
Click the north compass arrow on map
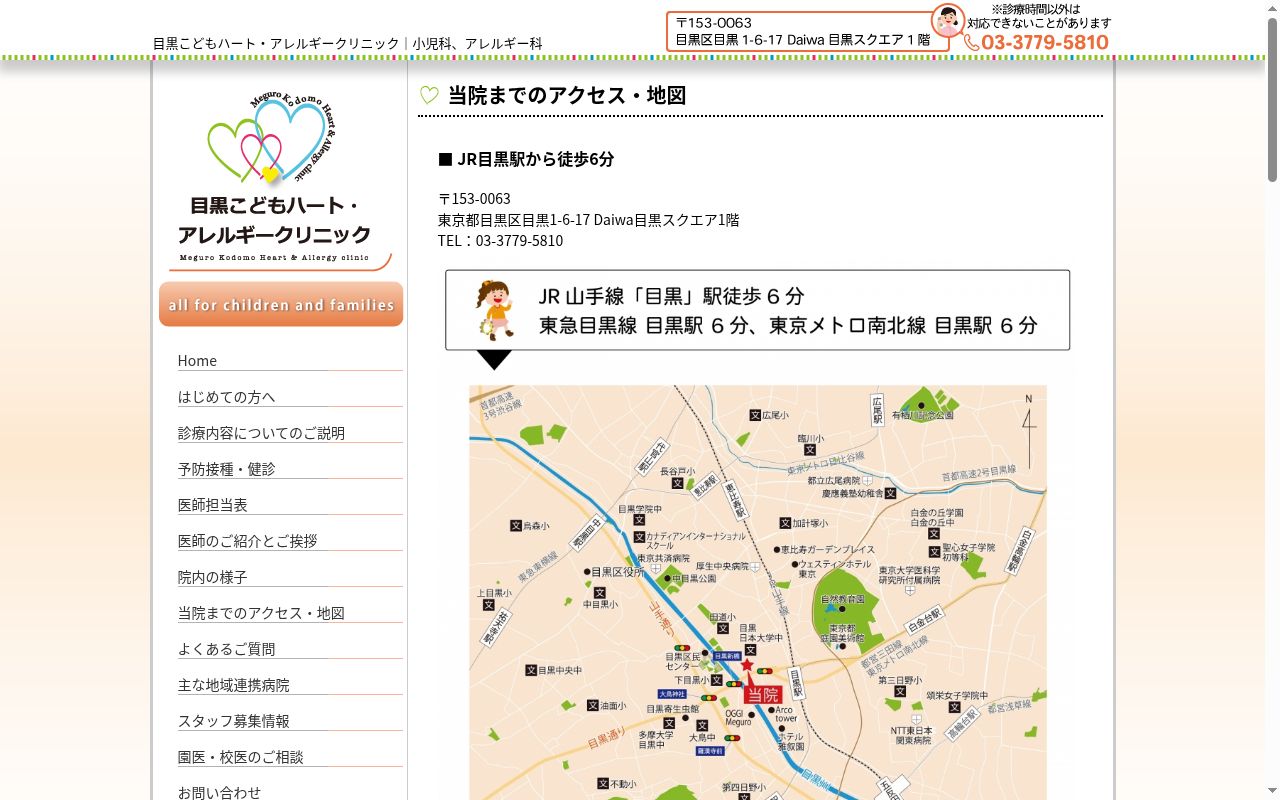point(1028,430)
